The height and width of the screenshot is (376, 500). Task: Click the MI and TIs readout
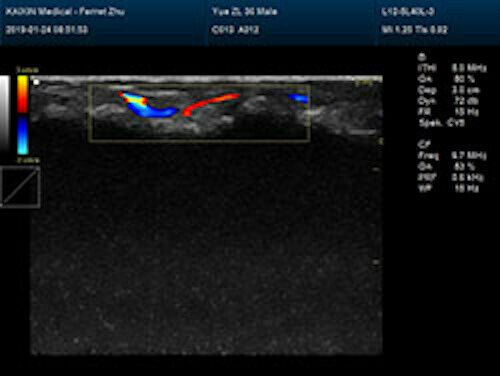click(415, 30)
